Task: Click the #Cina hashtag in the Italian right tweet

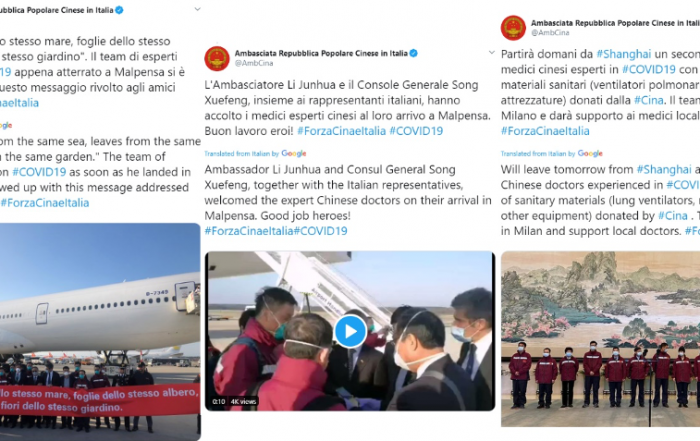Action: tap(650, 100)
